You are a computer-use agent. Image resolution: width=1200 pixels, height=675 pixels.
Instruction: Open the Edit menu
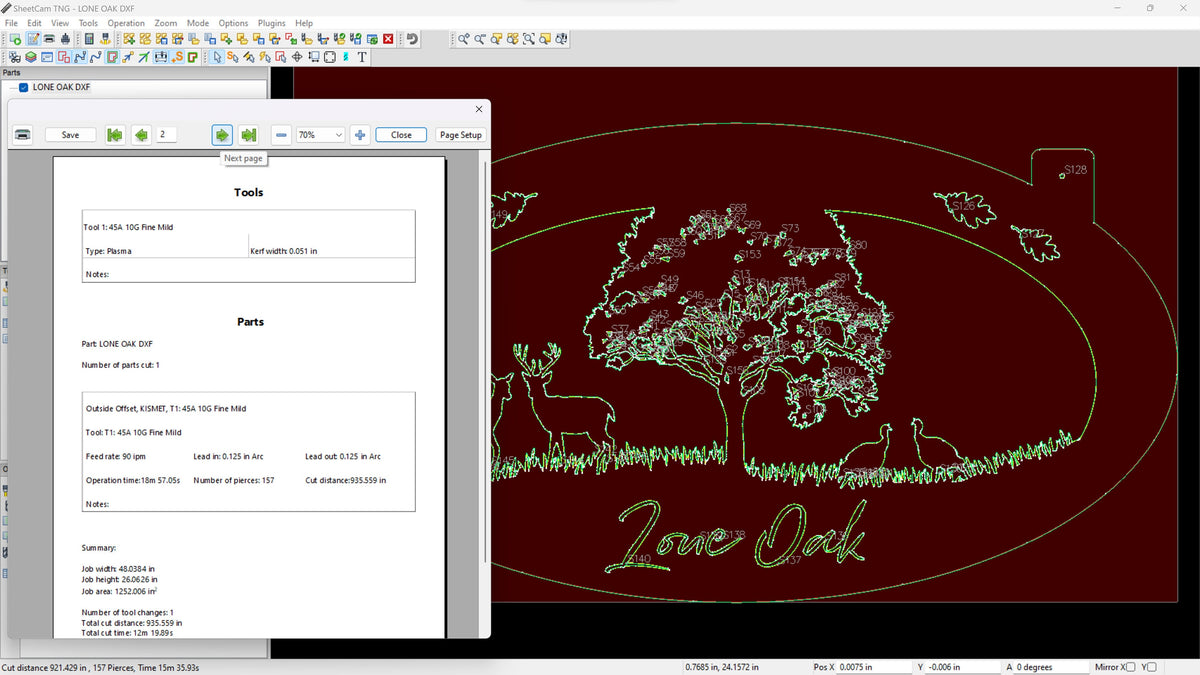(x=35, y=23)
